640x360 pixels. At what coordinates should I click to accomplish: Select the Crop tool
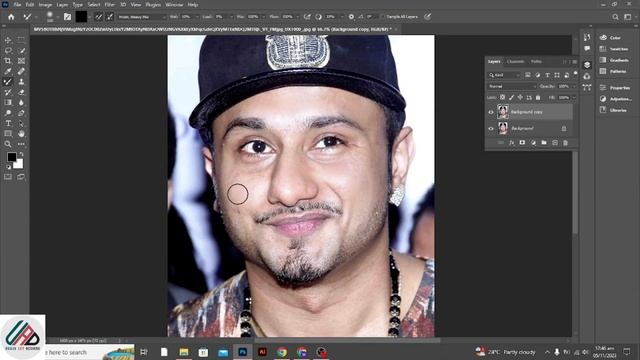click(x=8, y=61)
